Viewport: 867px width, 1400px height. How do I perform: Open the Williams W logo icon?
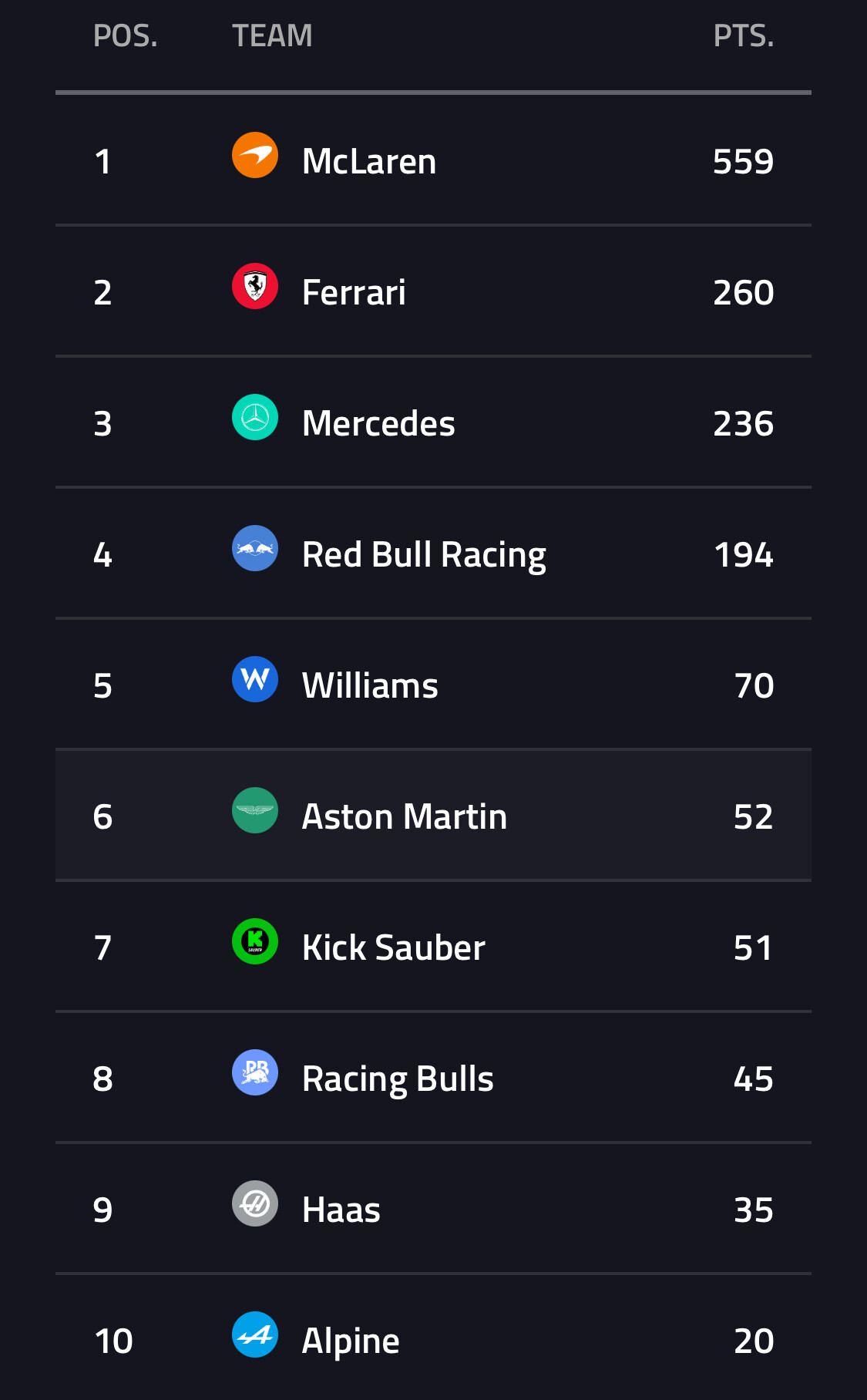[x=255, y=679]
